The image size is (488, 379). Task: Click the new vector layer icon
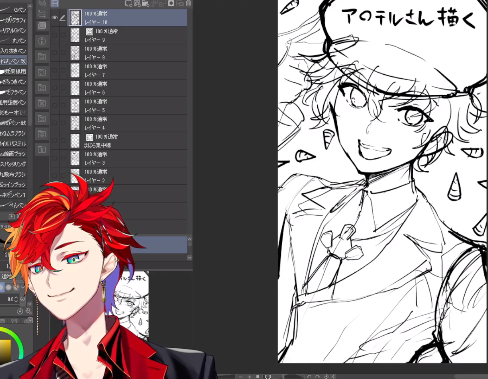point(137,3)
